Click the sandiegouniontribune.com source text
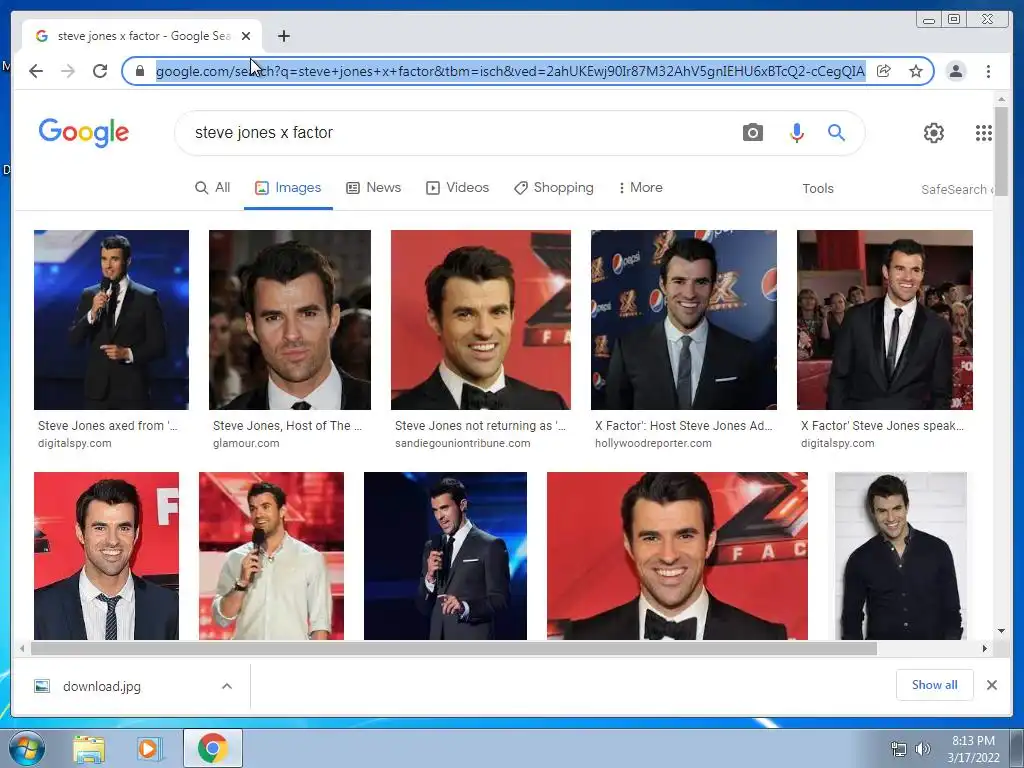The height and width of the screenshot is (768, 1024). click(462, 443)
